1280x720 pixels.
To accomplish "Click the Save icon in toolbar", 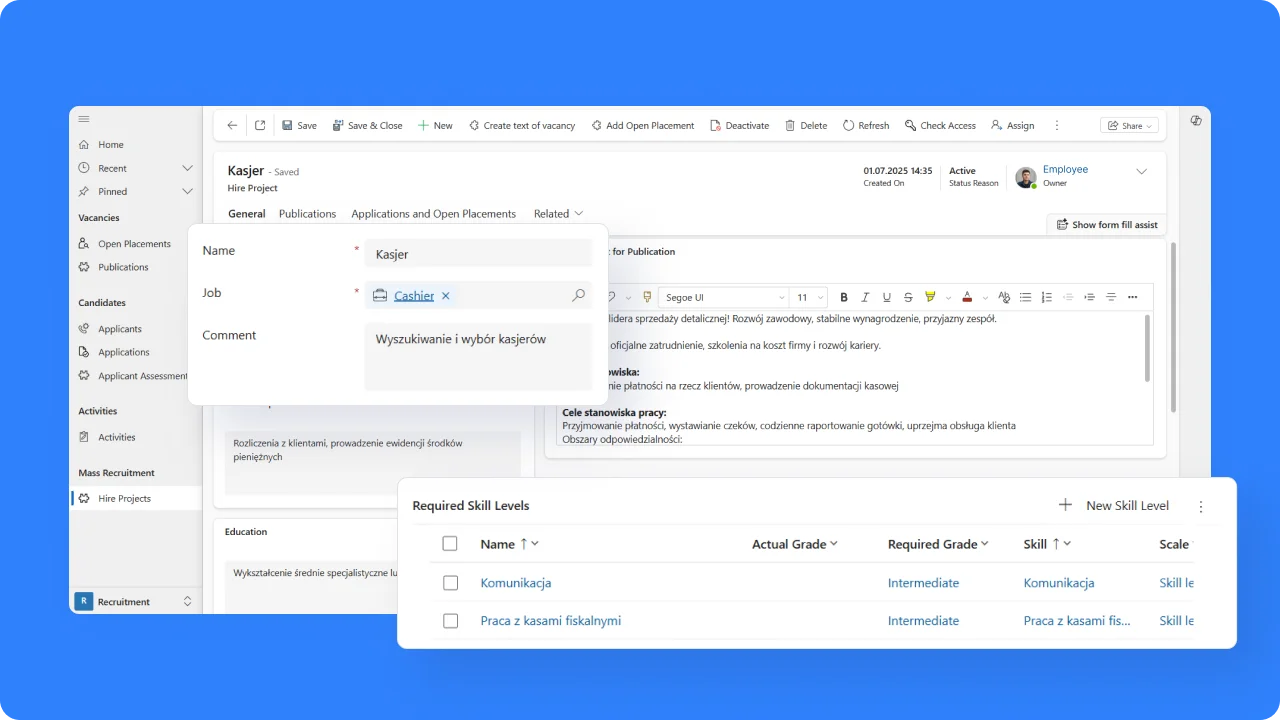I will (x=288, y=126).
